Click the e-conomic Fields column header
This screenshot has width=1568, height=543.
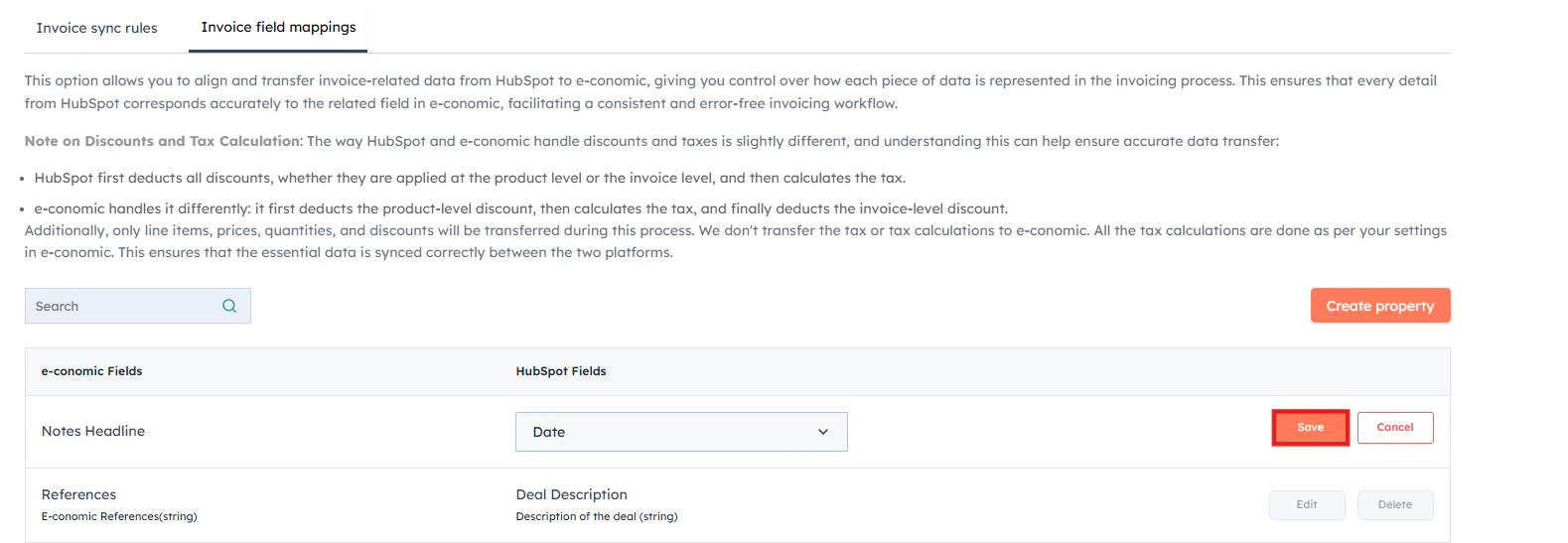91,371
